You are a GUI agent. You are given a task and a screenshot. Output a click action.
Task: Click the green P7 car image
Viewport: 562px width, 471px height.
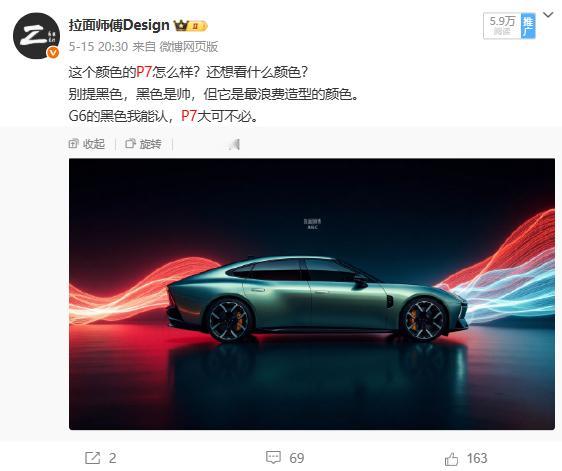pos(312,294)
